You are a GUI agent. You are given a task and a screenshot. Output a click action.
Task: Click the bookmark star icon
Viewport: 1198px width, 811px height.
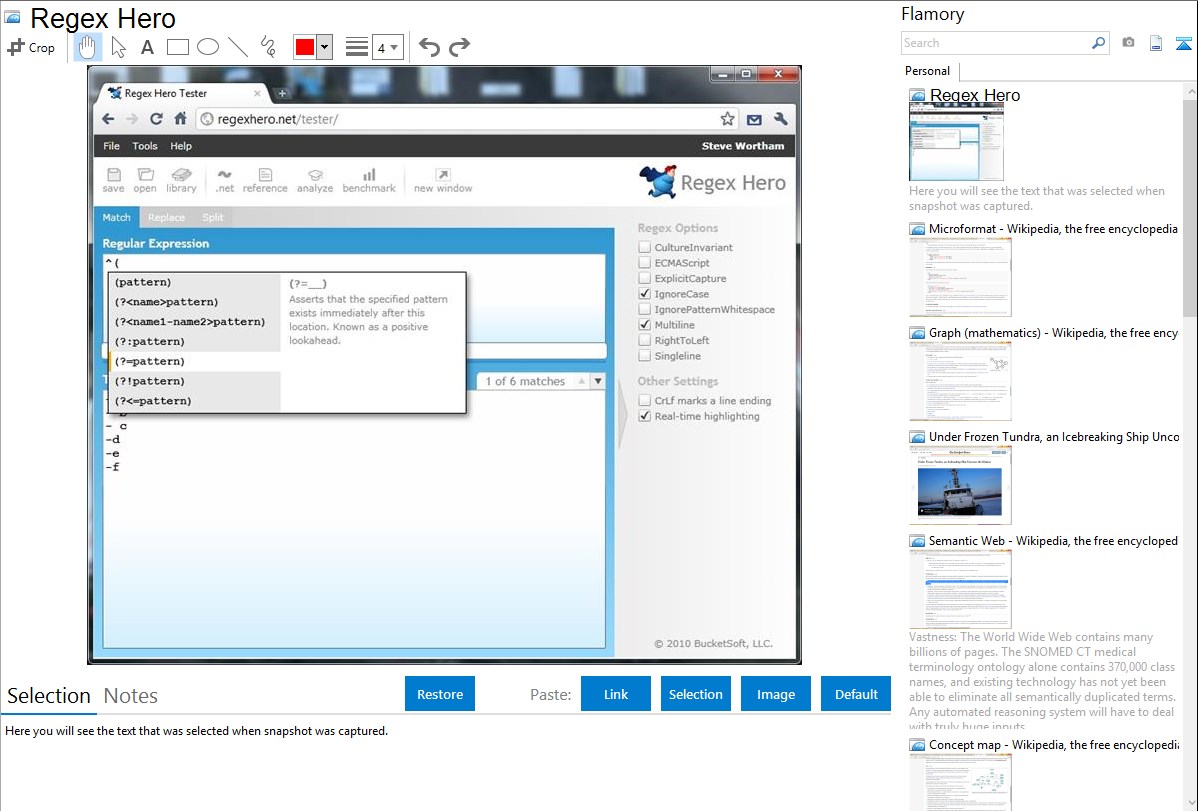tap(727, 119)
